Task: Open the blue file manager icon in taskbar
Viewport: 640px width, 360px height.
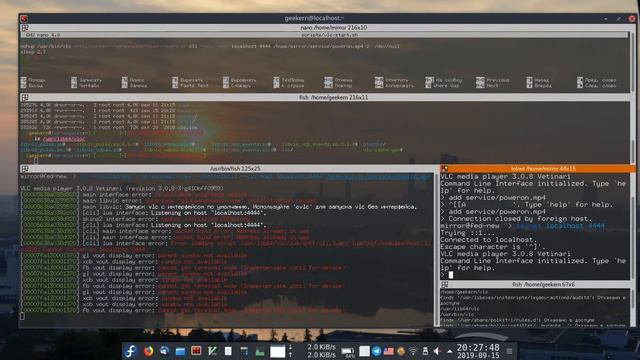Action: [180, 351]
